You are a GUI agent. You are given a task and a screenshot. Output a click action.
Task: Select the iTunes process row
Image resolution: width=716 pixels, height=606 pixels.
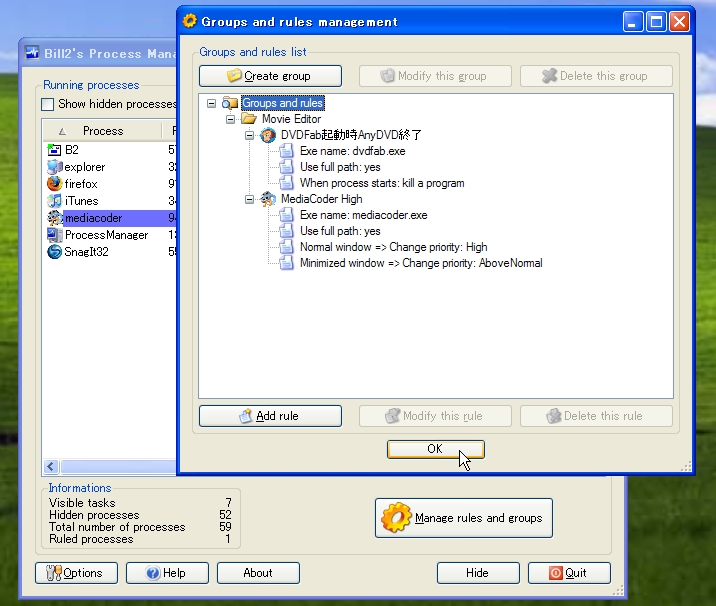click(110, 200)
